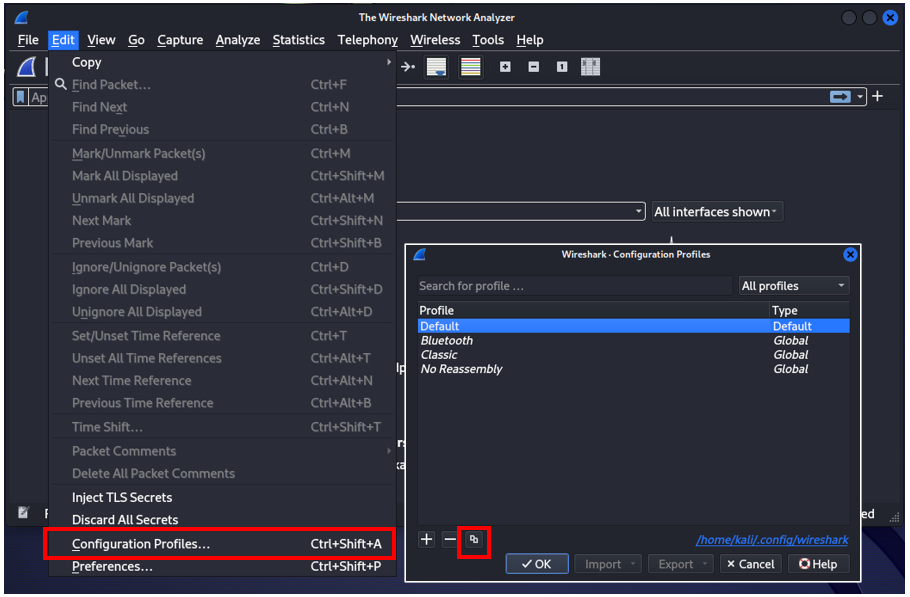The height and width of the screenshot is (597, 910).
Task: Open Preferences from Edit menu
Action: pos(223,566)
